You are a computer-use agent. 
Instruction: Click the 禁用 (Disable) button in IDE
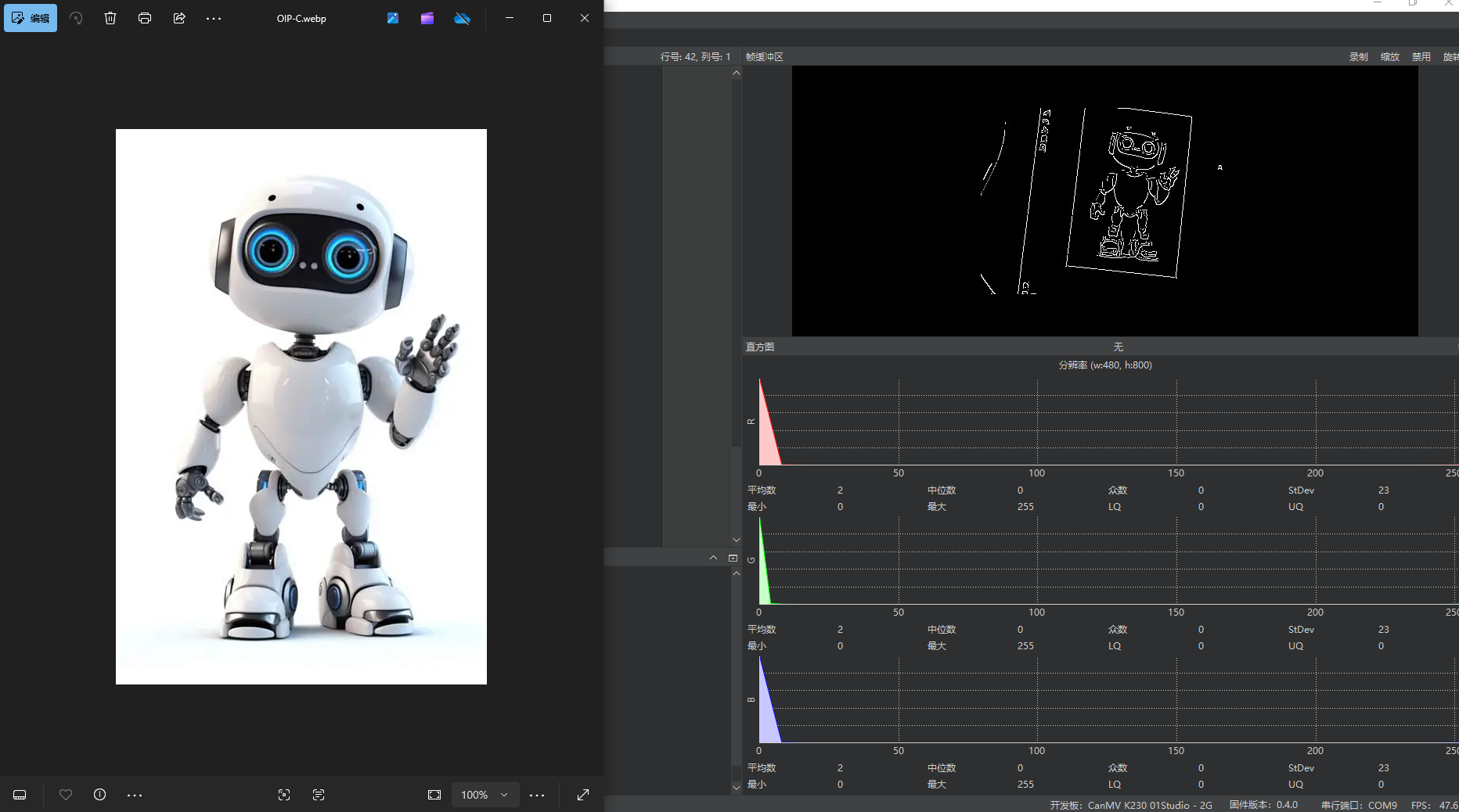pos(1421,57)
